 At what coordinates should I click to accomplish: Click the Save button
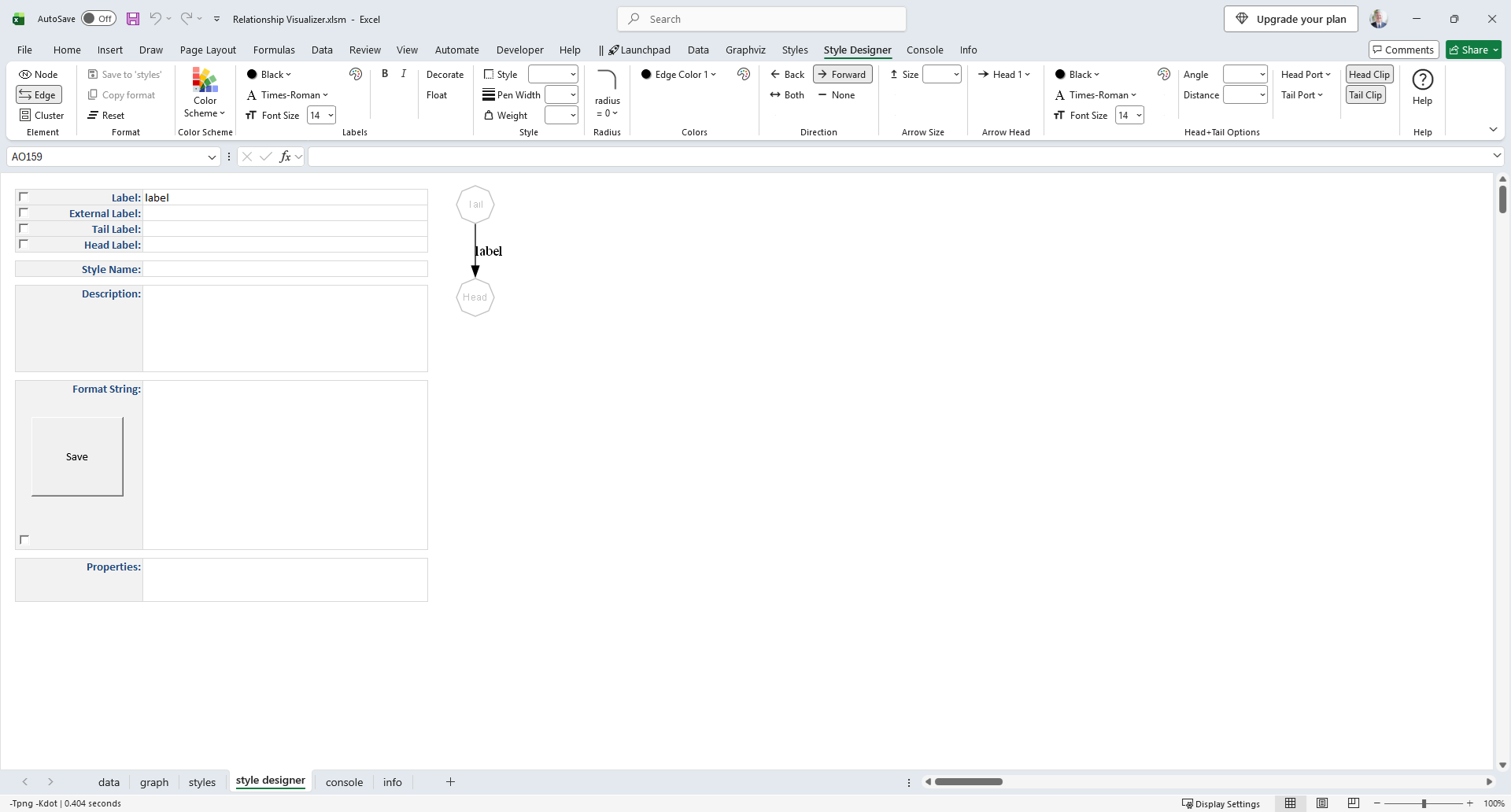coord(77,456)
